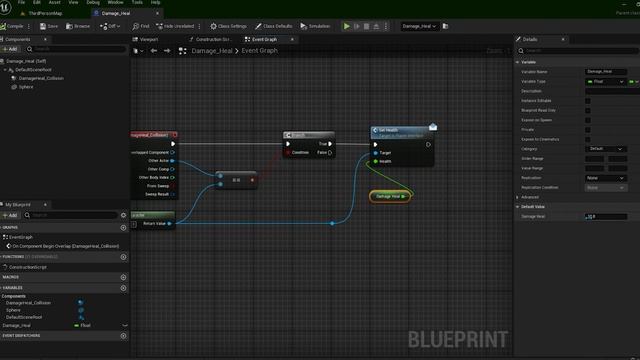
Task: Open the Damage_Heal debug object dropdown
Action: (419, 26)
